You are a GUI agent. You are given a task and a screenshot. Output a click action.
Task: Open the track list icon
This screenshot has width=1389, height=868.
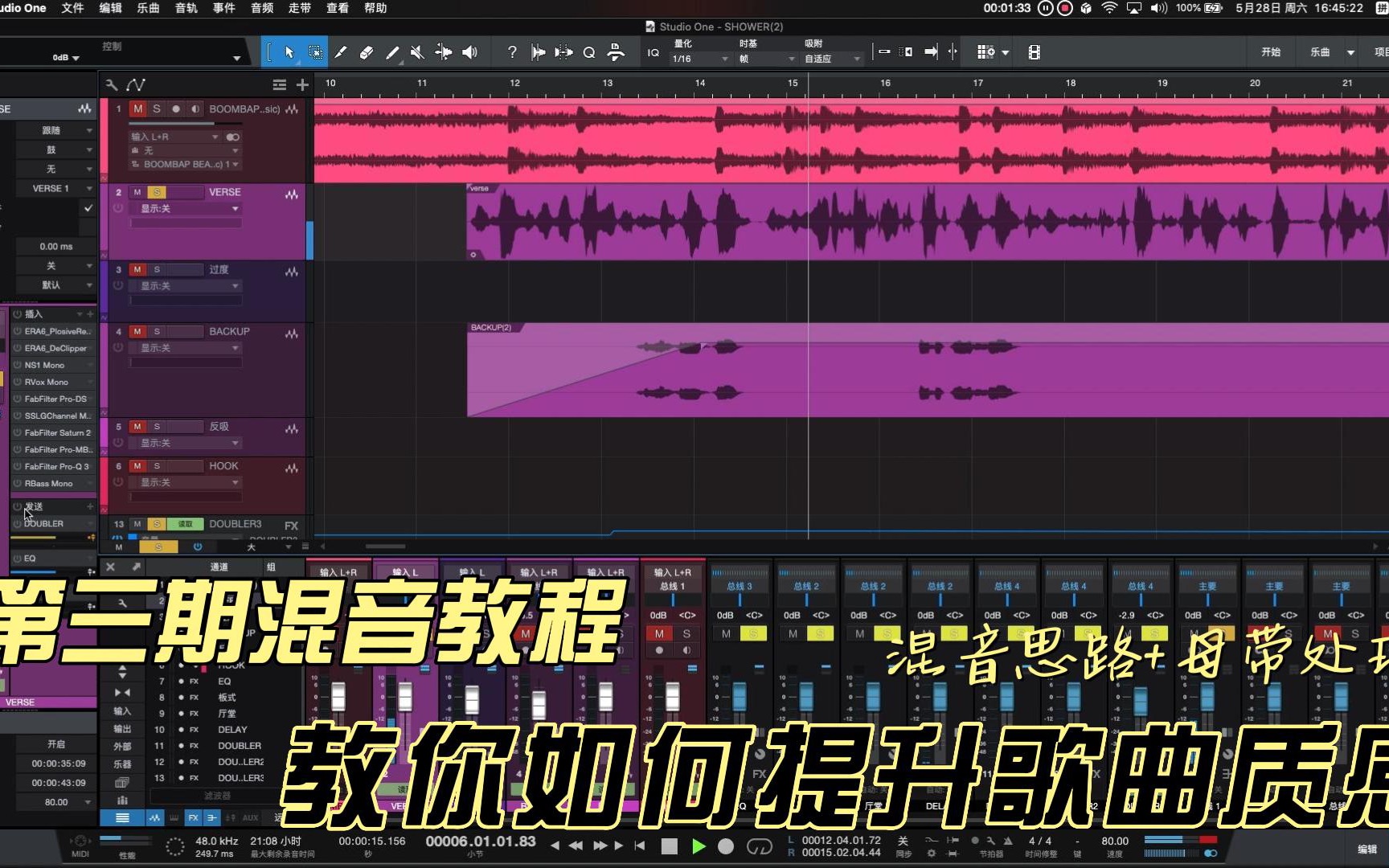tap(279, 84)
